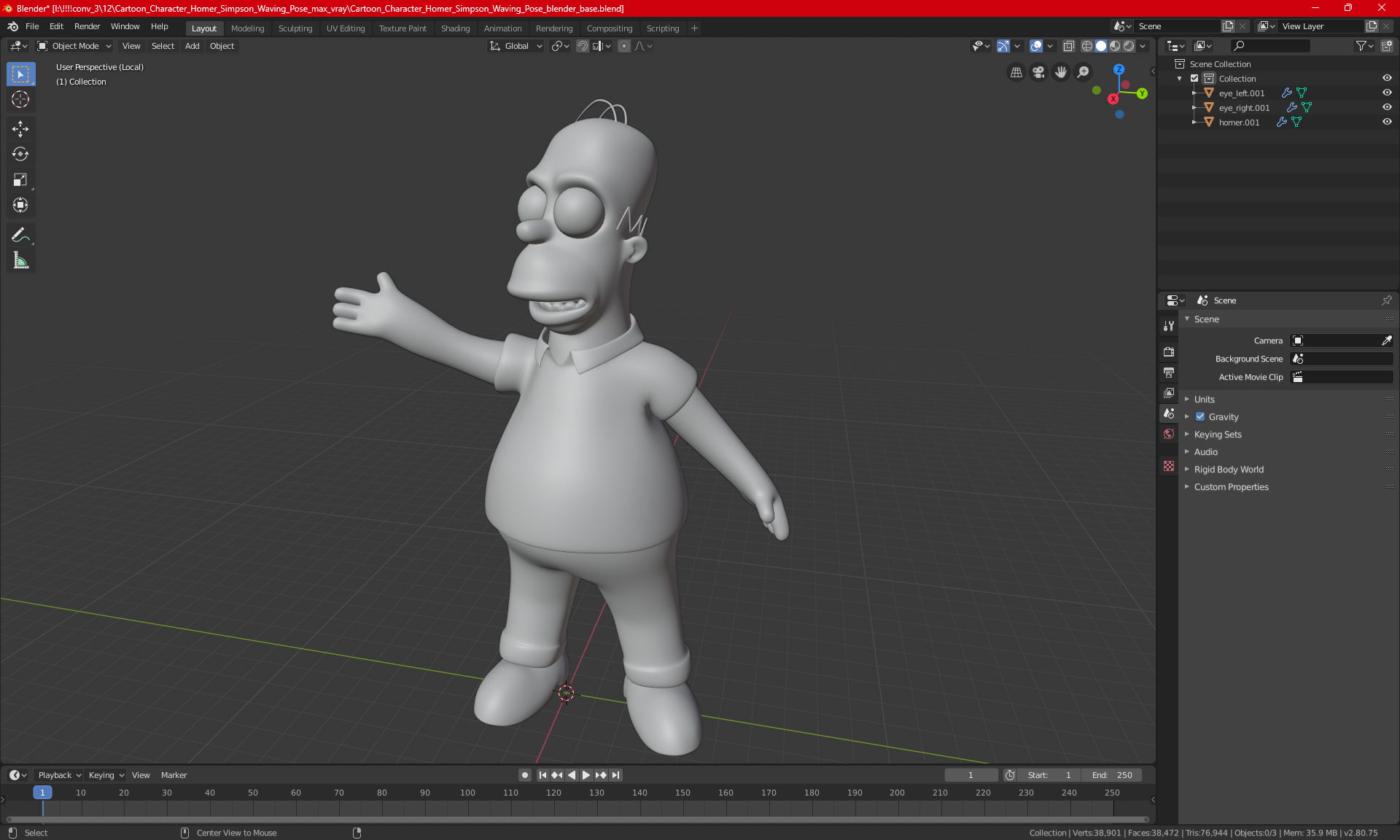
Task: Add a new workspace with plus button
Action: (694, 28)
